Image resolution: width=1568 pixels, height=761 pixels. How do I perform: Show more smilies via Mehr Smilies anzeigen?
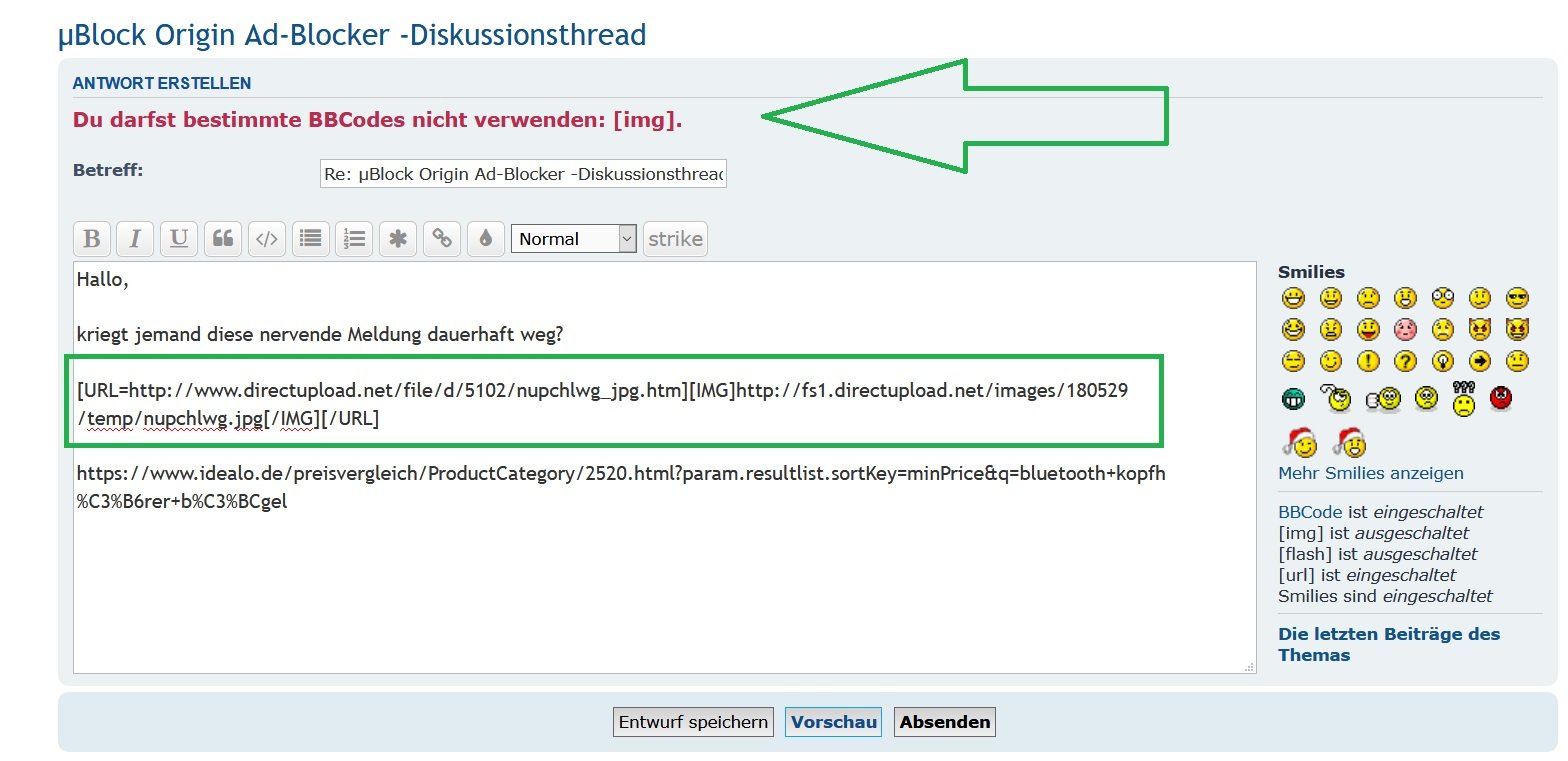(x=1371, y=473)
